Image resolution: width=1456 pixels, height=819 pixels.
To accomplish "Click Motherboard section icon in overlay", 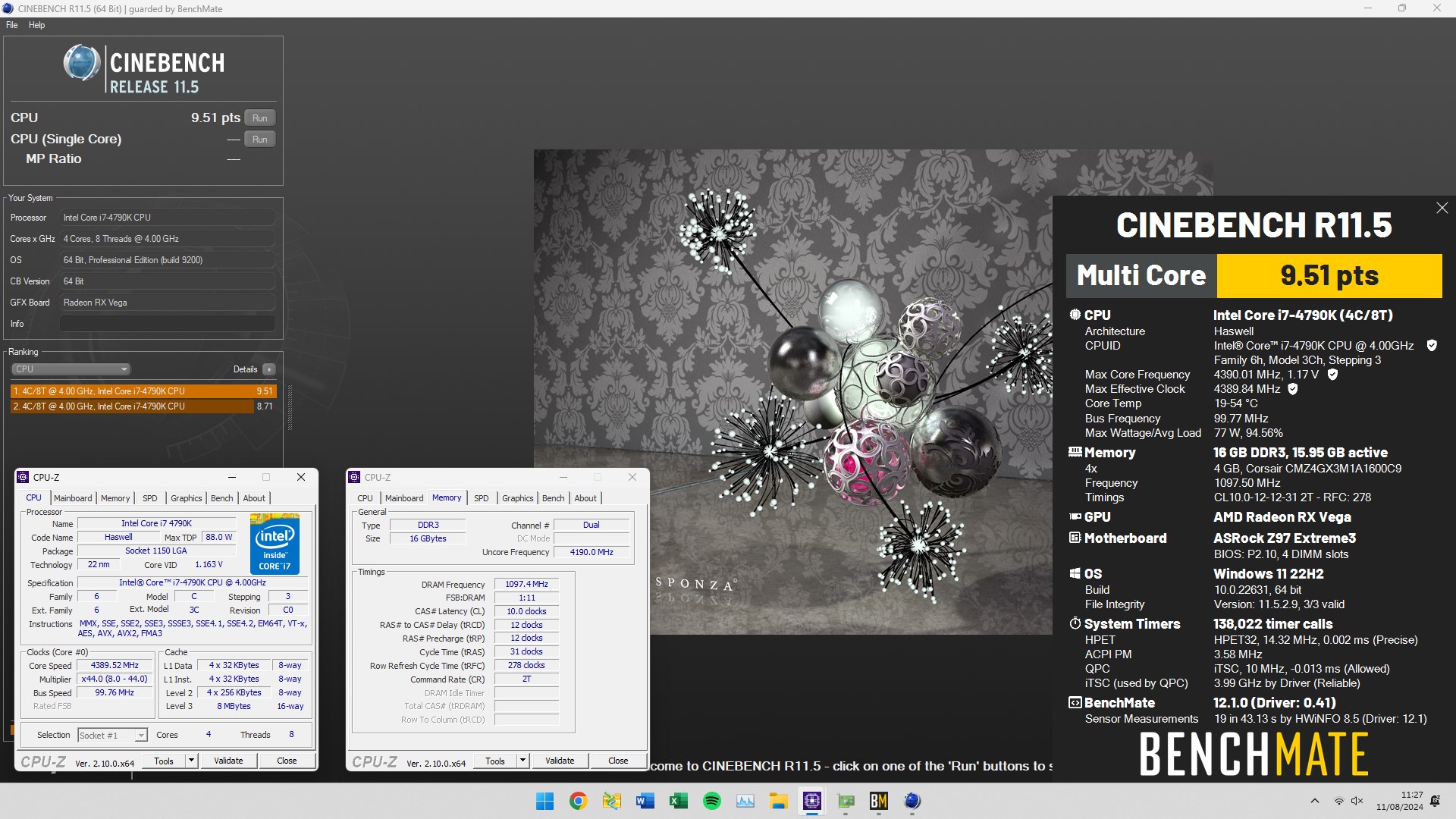I will [x=1075, y=538].
